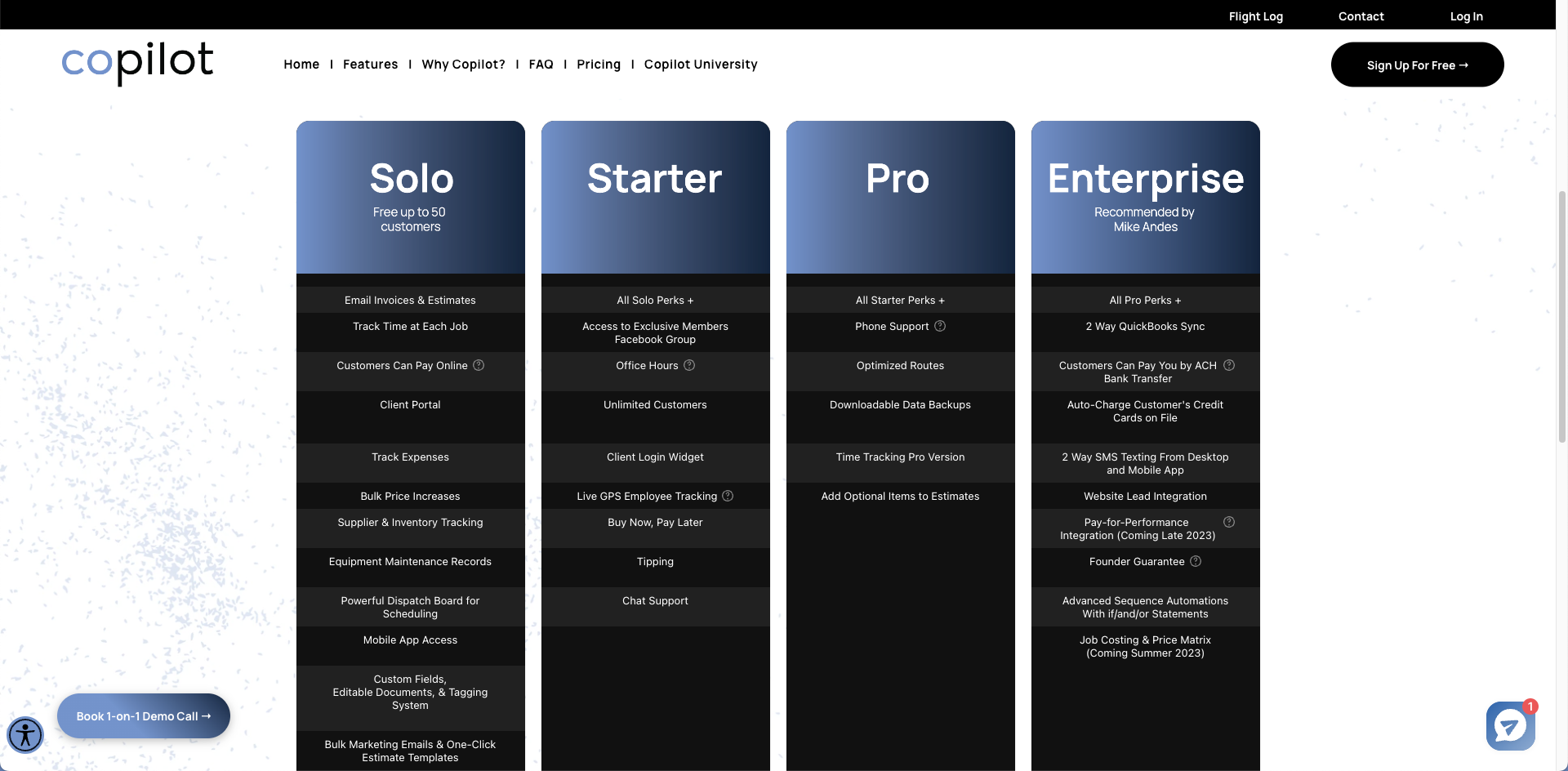The width and height of the screenshot is (1568, 771).
Task: Click 'All Starter Perks +' text
Action: [900, 300]
